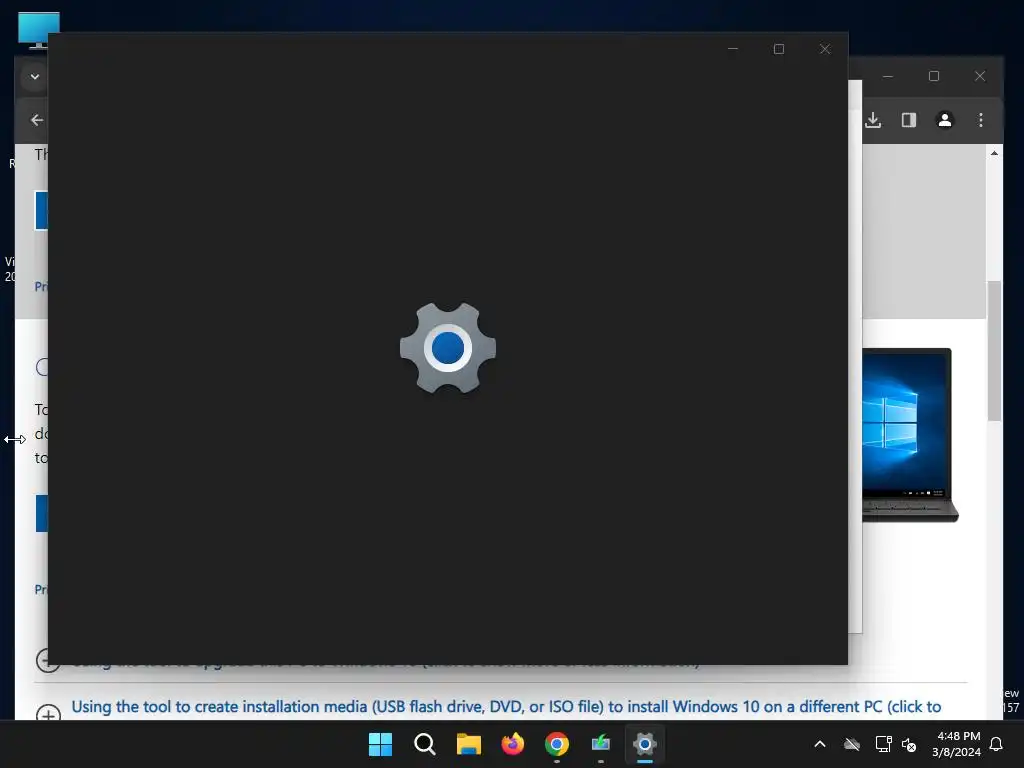The height and width of the screenshot is (768, 1024).
Task: Click the Chrome page scrollbar thumb
Action: point(994,351)
